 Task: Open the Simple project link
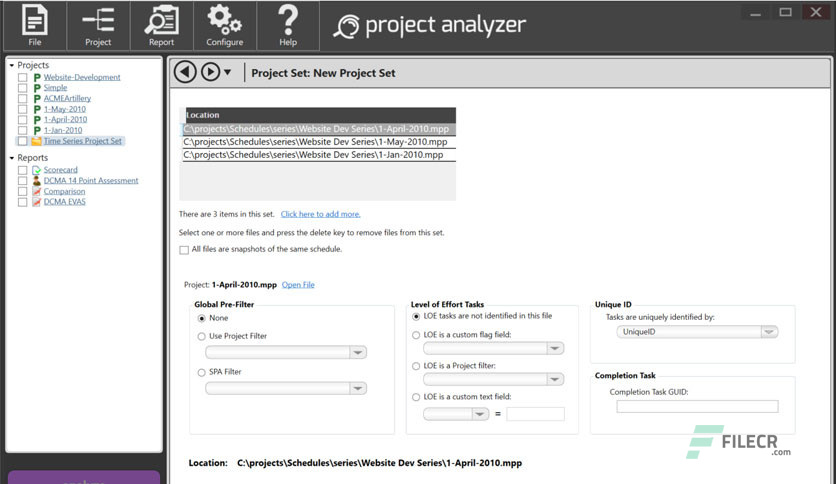[55, 88]
